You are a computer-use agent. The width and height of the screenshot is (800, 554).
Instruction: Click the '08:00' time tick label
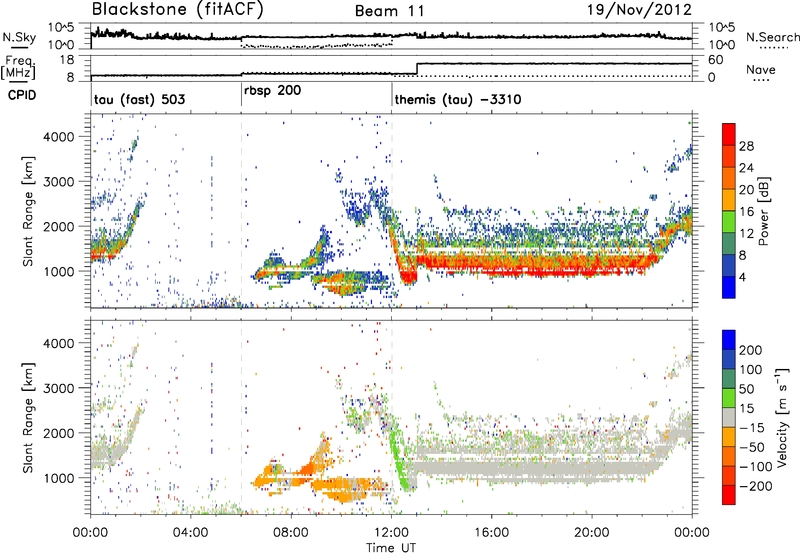[291, 533]
